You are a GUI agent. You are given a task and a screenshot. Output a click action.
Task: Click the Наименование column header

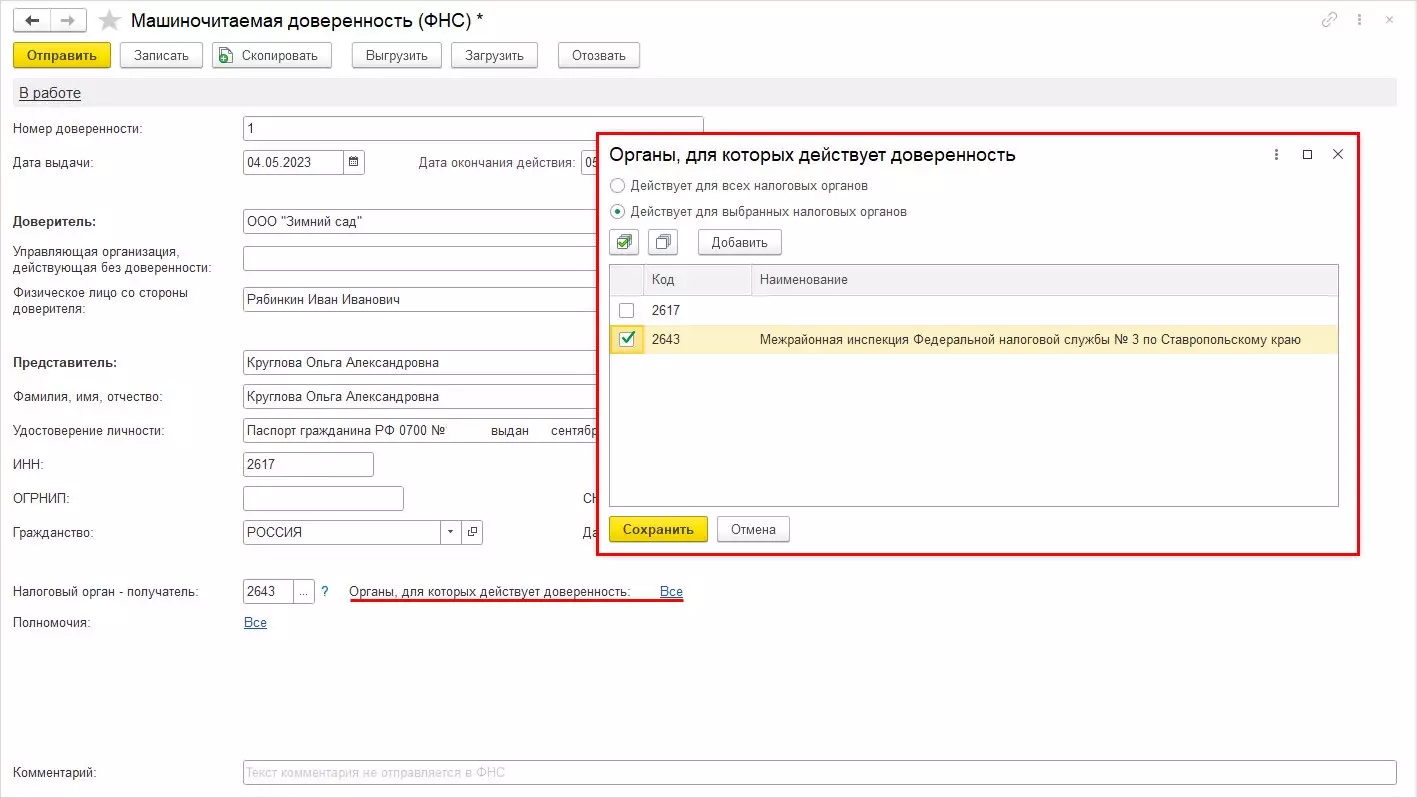coord(1044,280)
